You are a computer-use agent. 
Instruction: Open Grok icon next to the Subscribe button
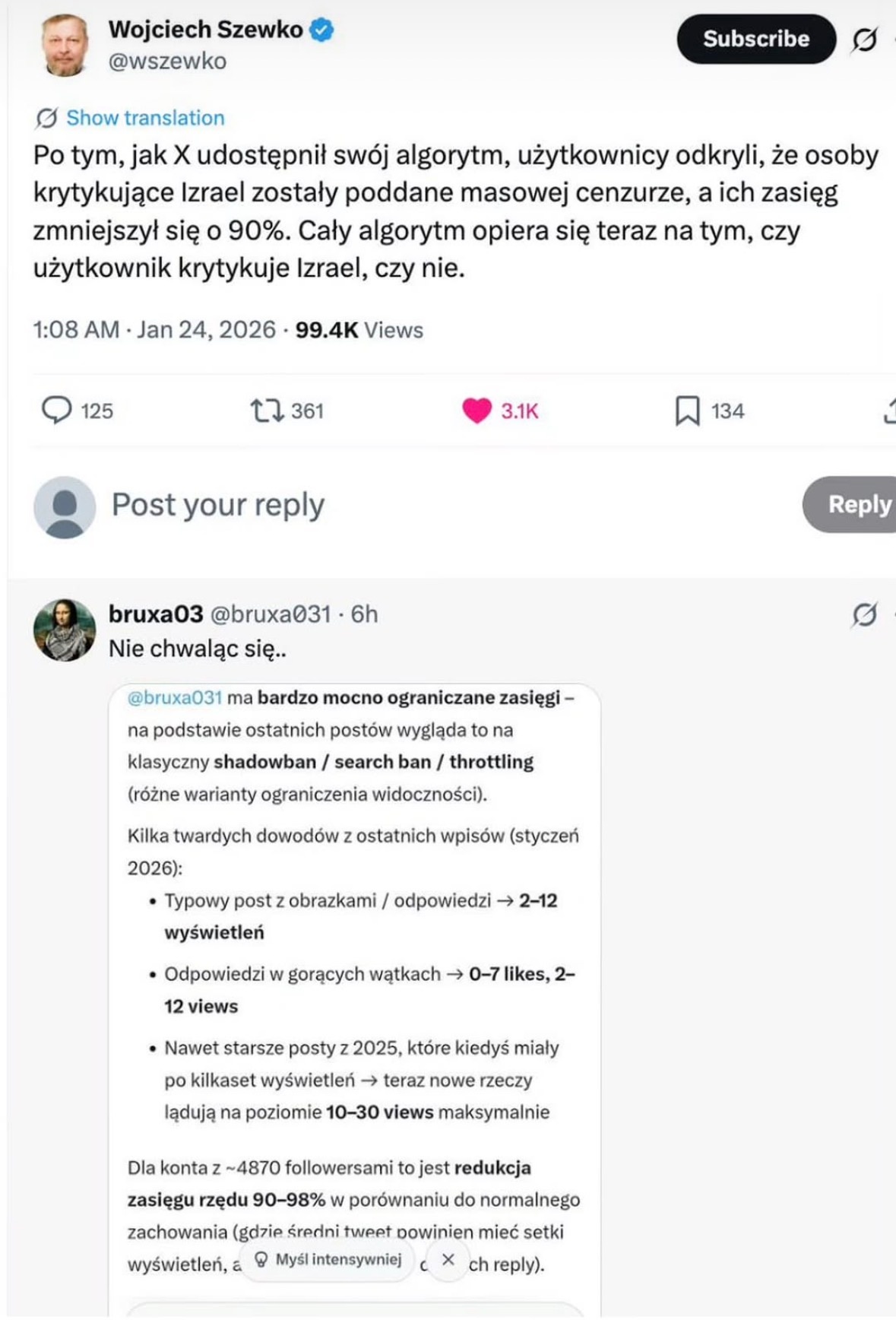coord(864,40)
